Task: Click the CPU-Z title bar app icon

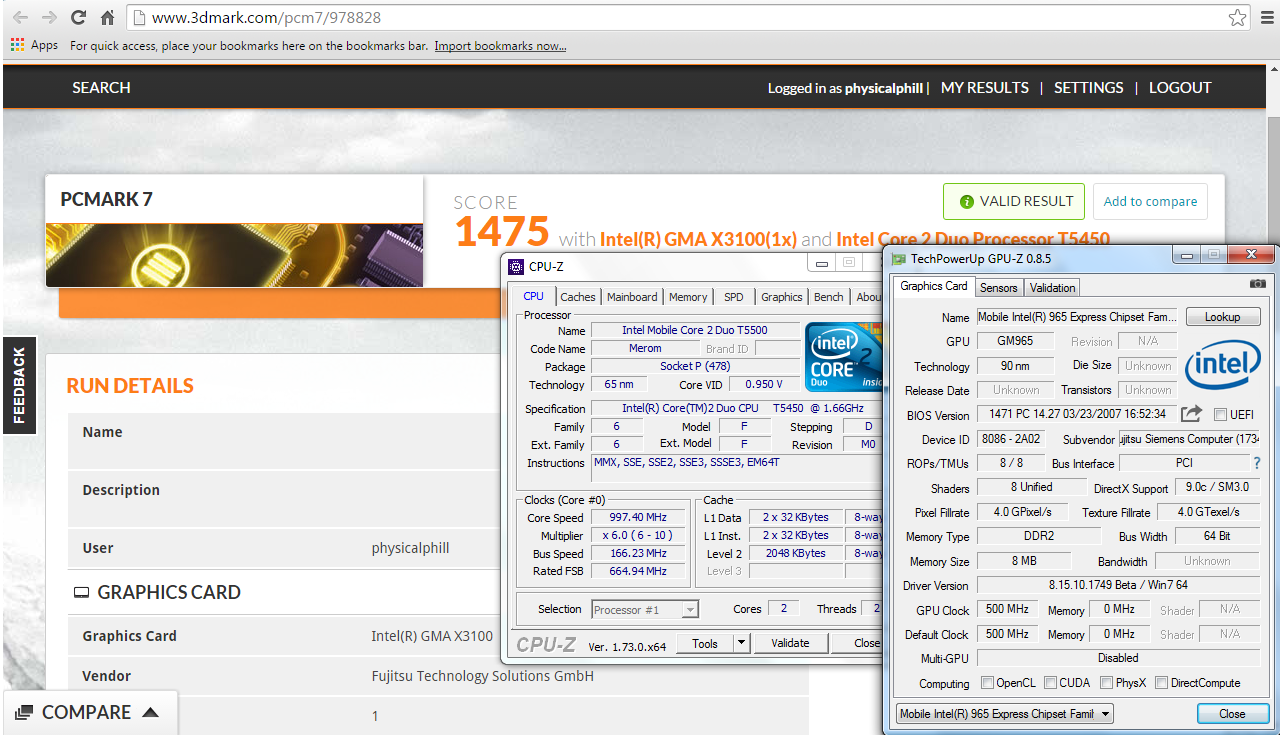Action: 516,266
